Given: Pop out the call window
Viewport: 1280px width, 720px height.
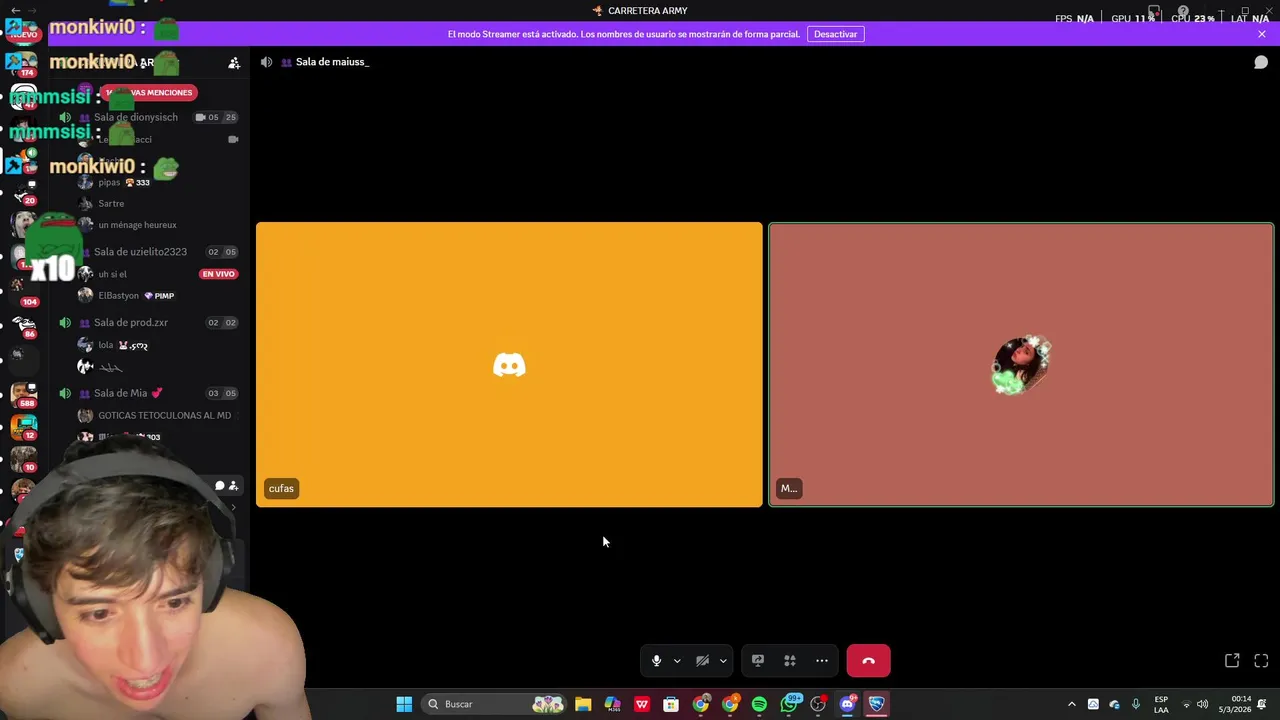Looking at the screenshot, I should point(1232,661).
